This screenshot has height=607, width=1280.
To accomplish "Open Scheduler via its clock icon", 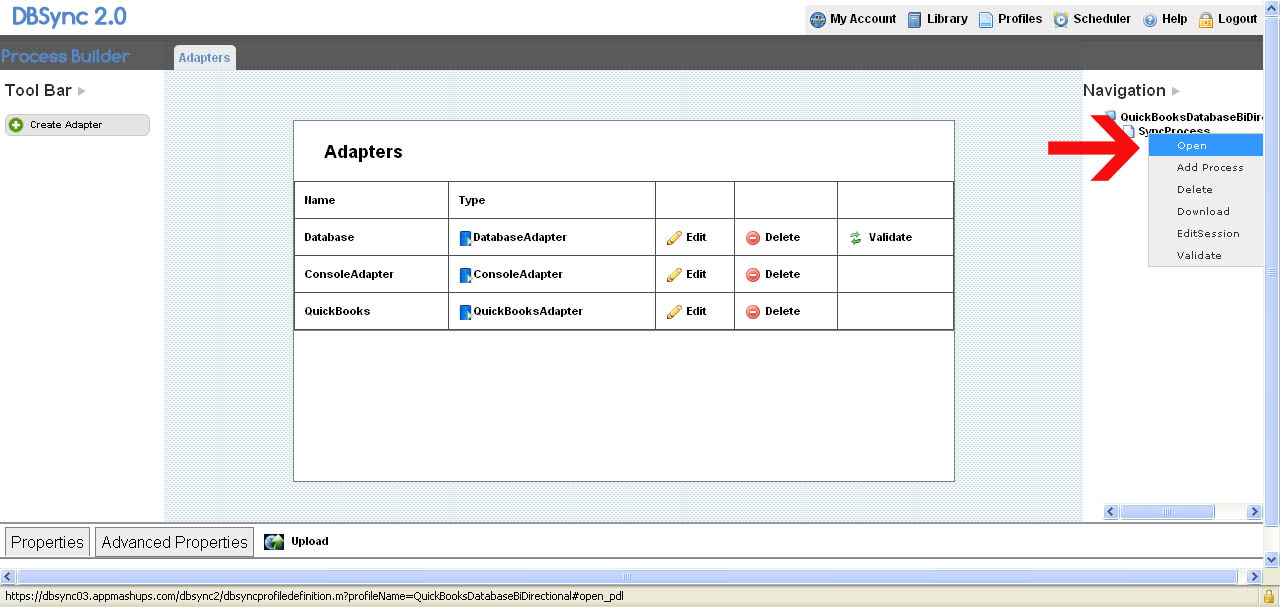I will click(1061, 19).
